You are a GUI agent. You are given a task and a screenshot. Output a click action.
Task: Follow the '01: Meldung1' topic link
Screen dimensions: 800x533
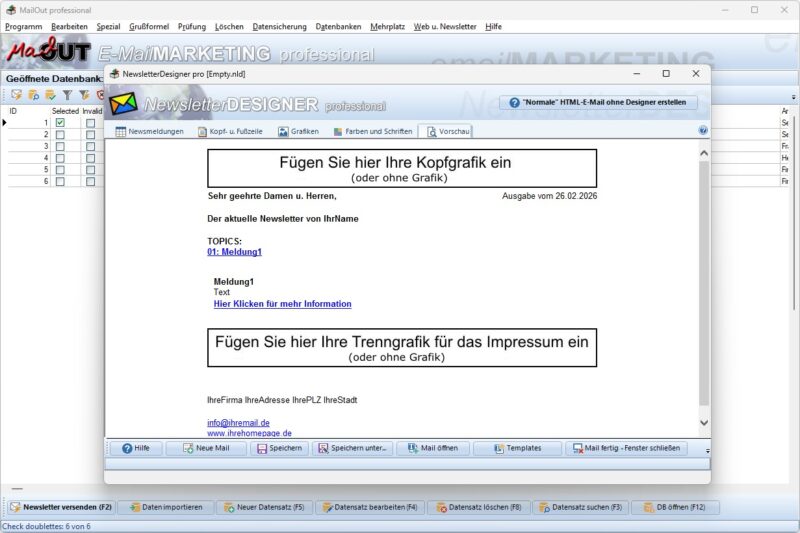coord(234,252)
